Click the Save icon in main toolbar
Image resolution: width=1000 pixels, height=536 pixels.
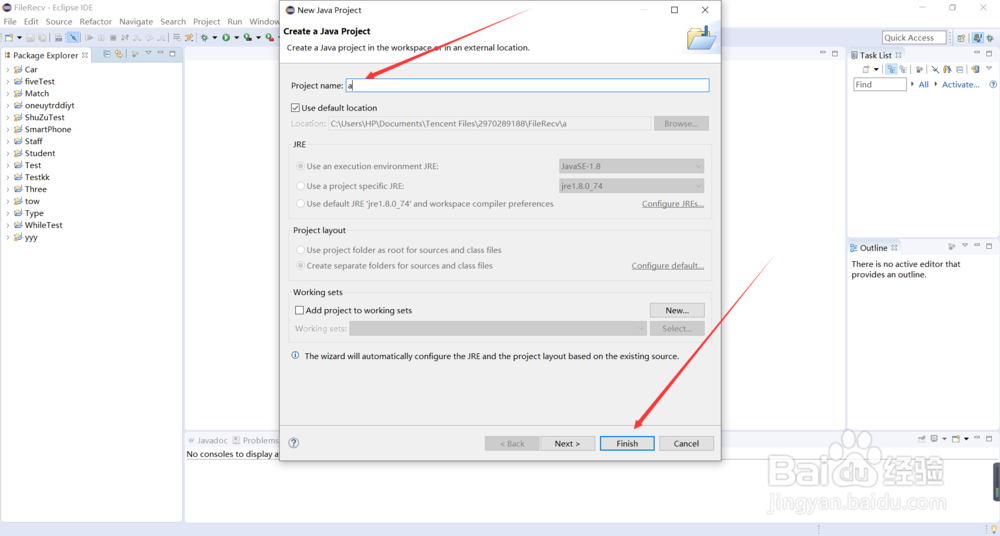[30, 38]
